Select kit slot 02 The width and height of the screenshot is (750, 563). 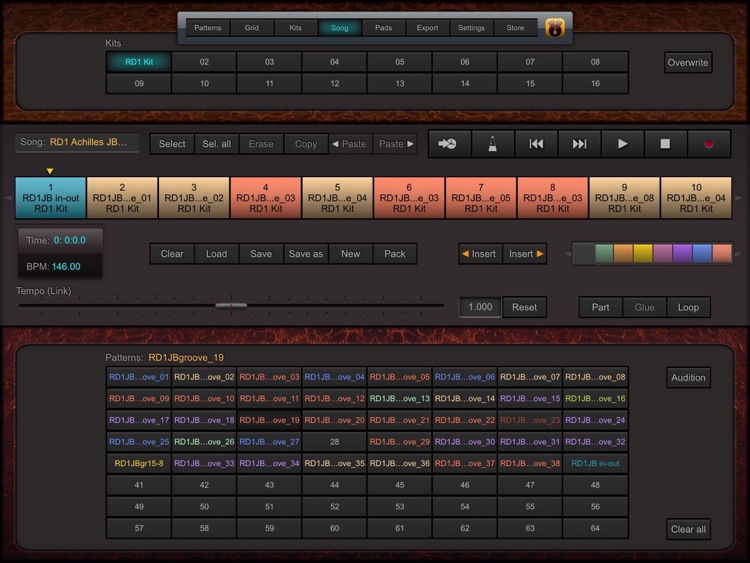click(x=204, y=62)
